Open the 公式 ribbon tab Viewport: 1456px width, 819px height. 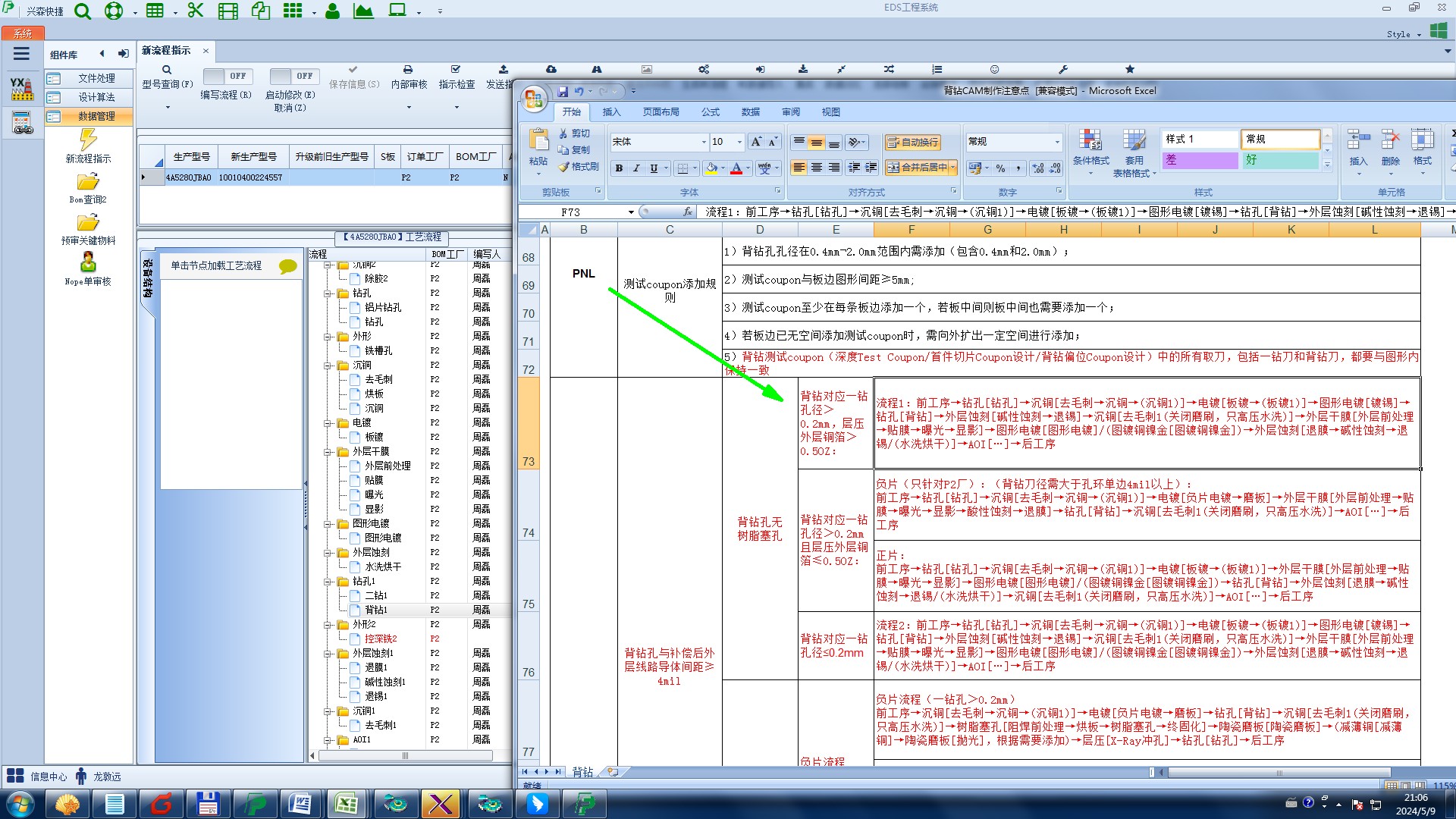tap(710, 111)
